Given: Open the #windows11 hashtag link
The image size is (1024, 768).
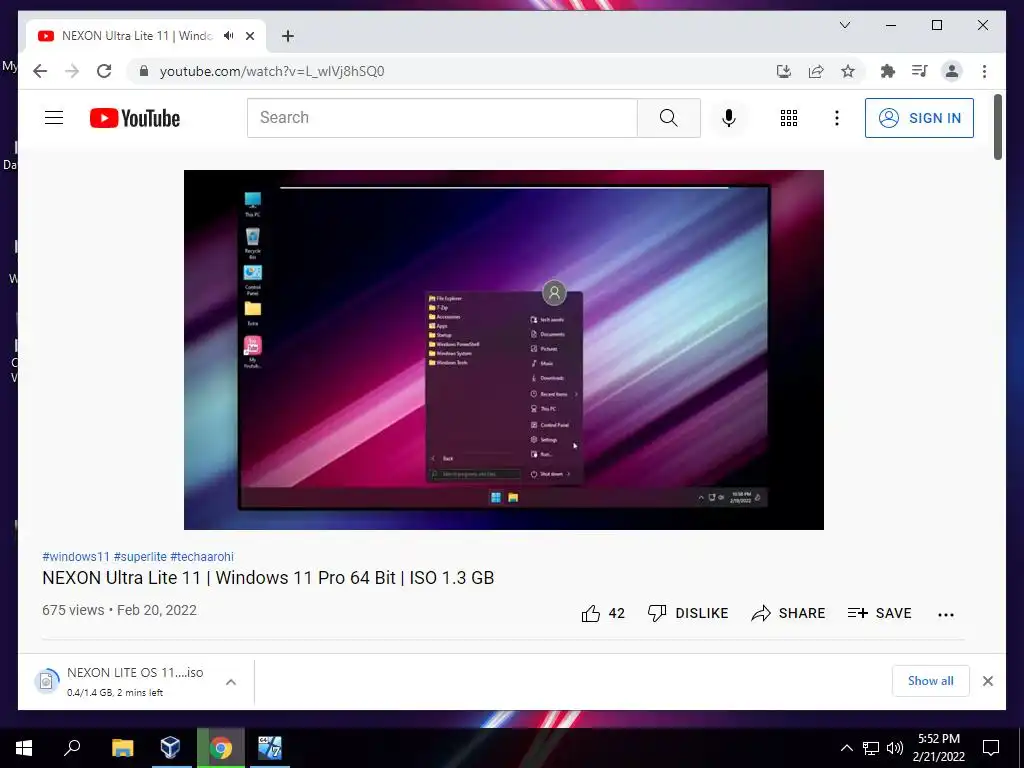Looking at the screenshot, I should click(x=76, y=556).
